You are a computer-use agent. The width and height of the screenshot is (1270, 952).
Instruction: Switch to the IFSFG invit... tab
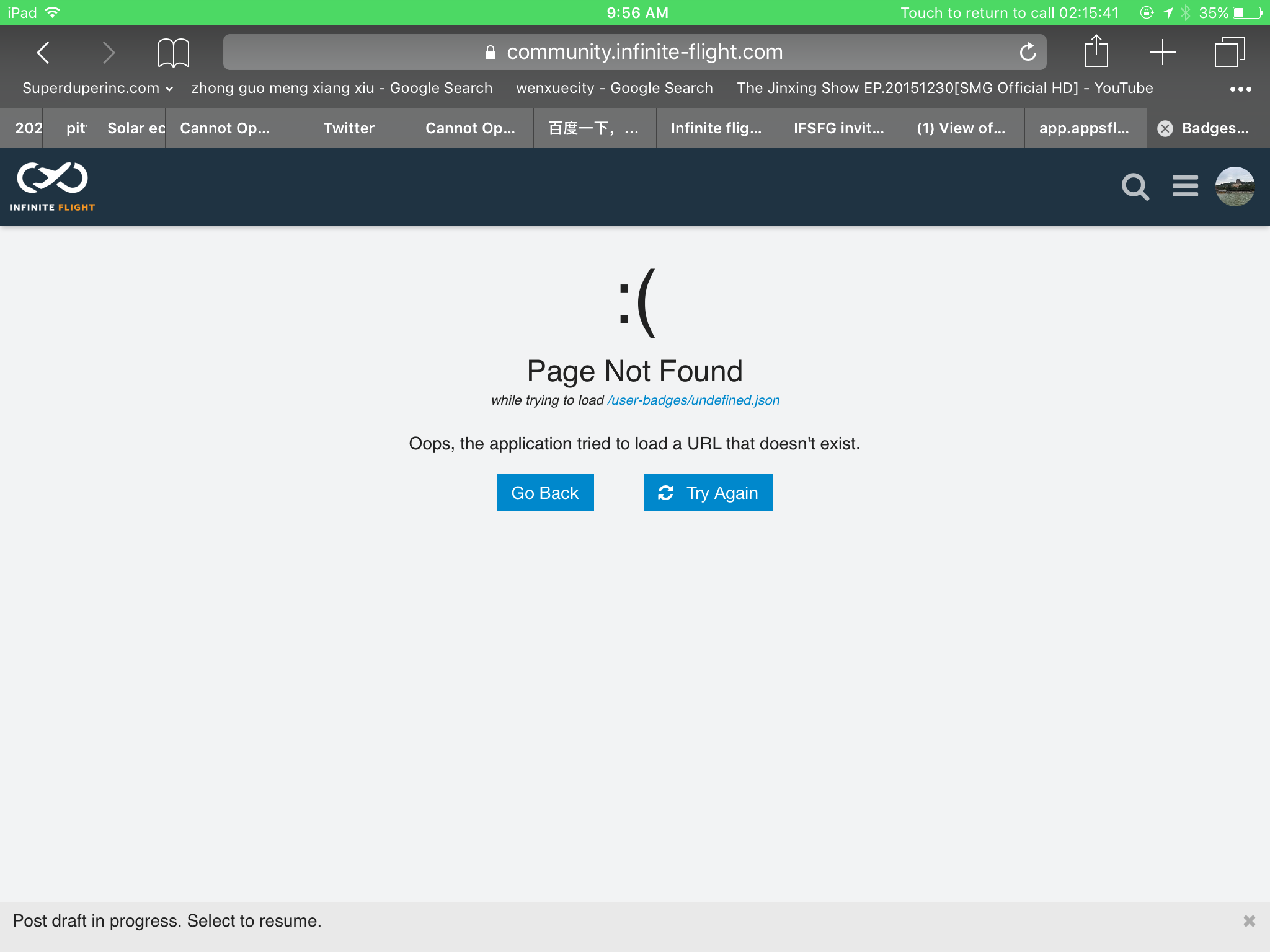839,128
